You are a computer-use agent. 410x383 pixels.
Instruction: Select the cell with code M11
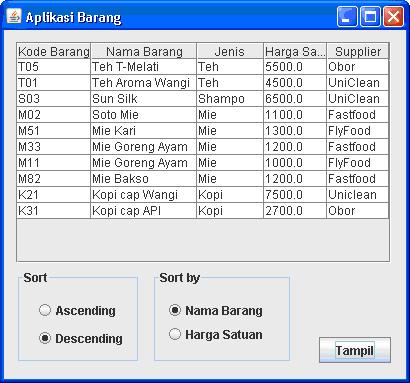pos(54,163)
